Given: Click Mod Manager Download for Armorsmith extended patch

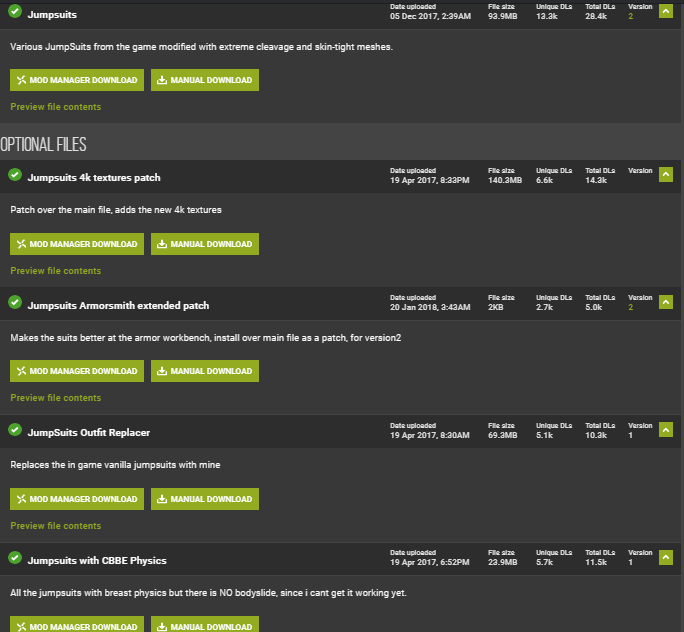Looking at the screenshot, I should tap(77, 371).
